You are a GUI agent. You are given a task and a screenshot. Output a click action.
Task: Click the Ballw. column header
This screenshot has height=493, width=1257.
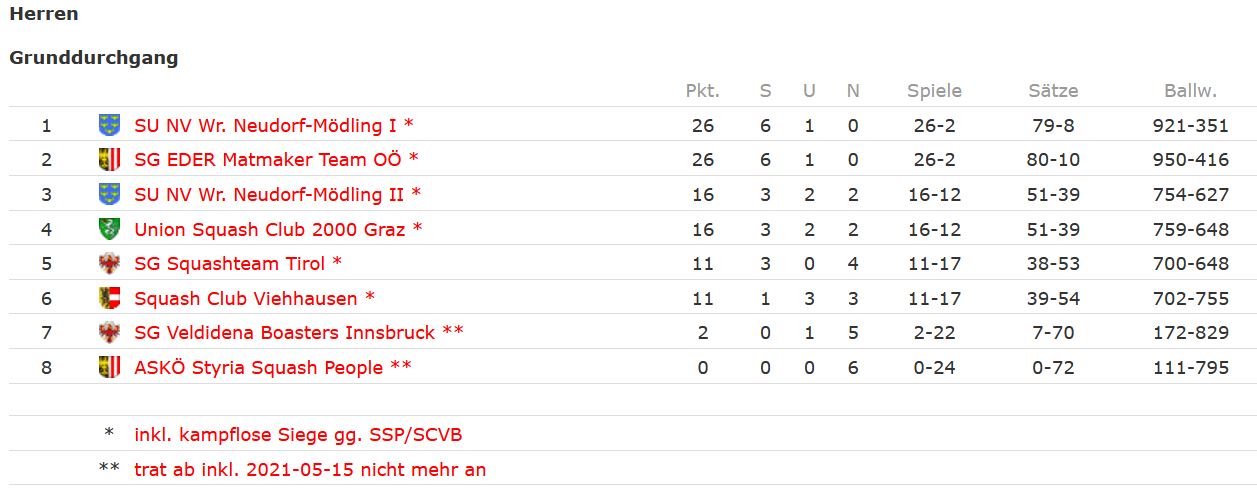(x=1190, y=91)
